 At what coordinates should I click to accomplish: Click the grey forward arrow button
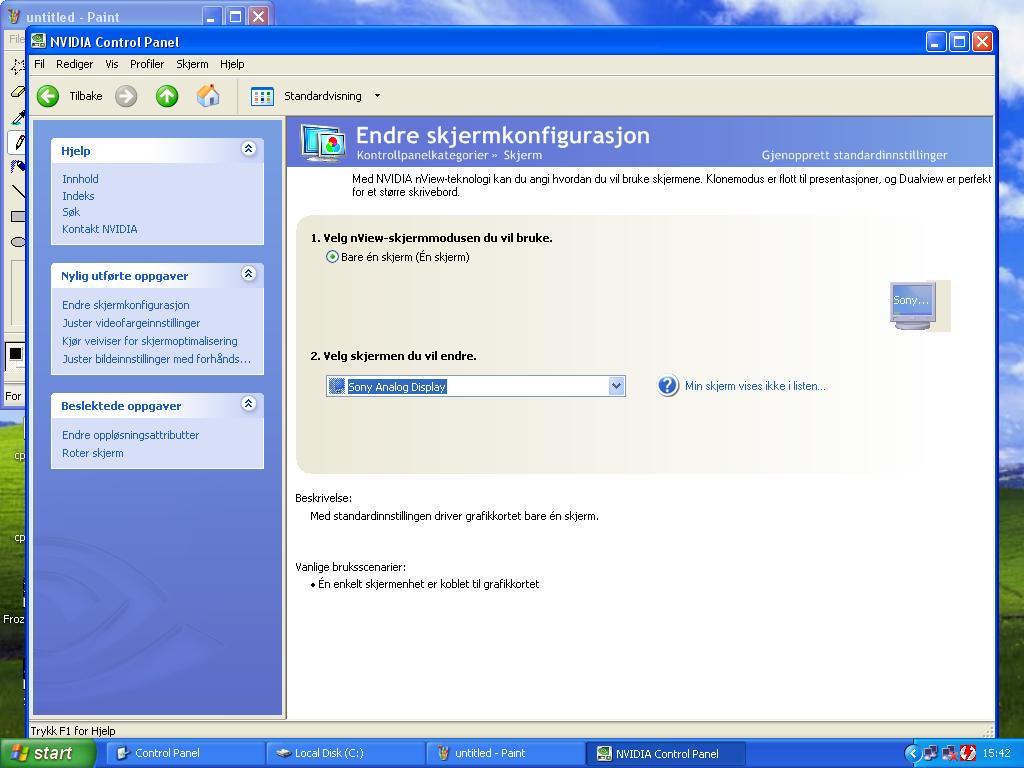pos(126,96)
